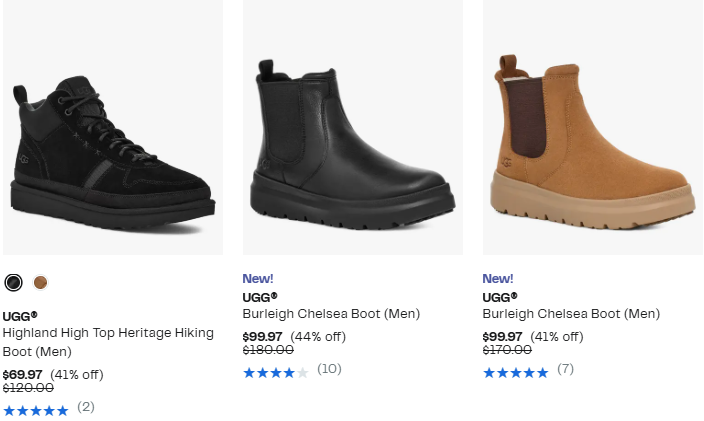Click the $69.97 sale price
Viewport: 704px width, 421px height.
coord(22,375)
